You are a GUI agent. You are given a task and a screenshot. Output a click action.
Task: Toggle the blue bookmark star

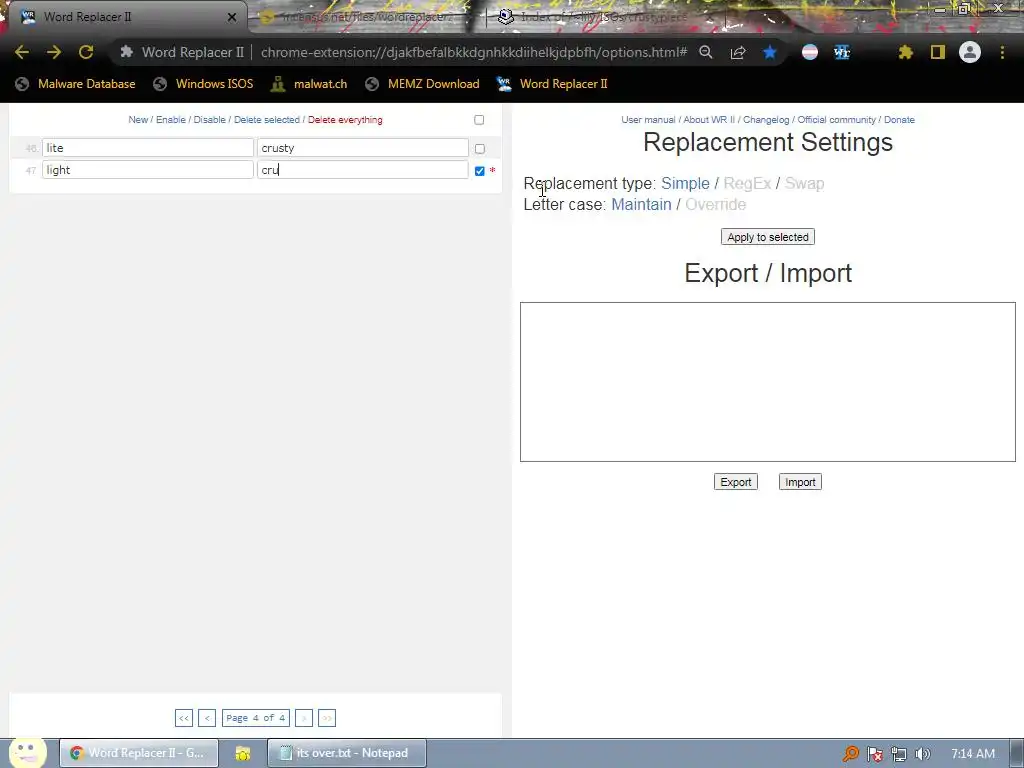pyautogui.click(x=770, y=52)
